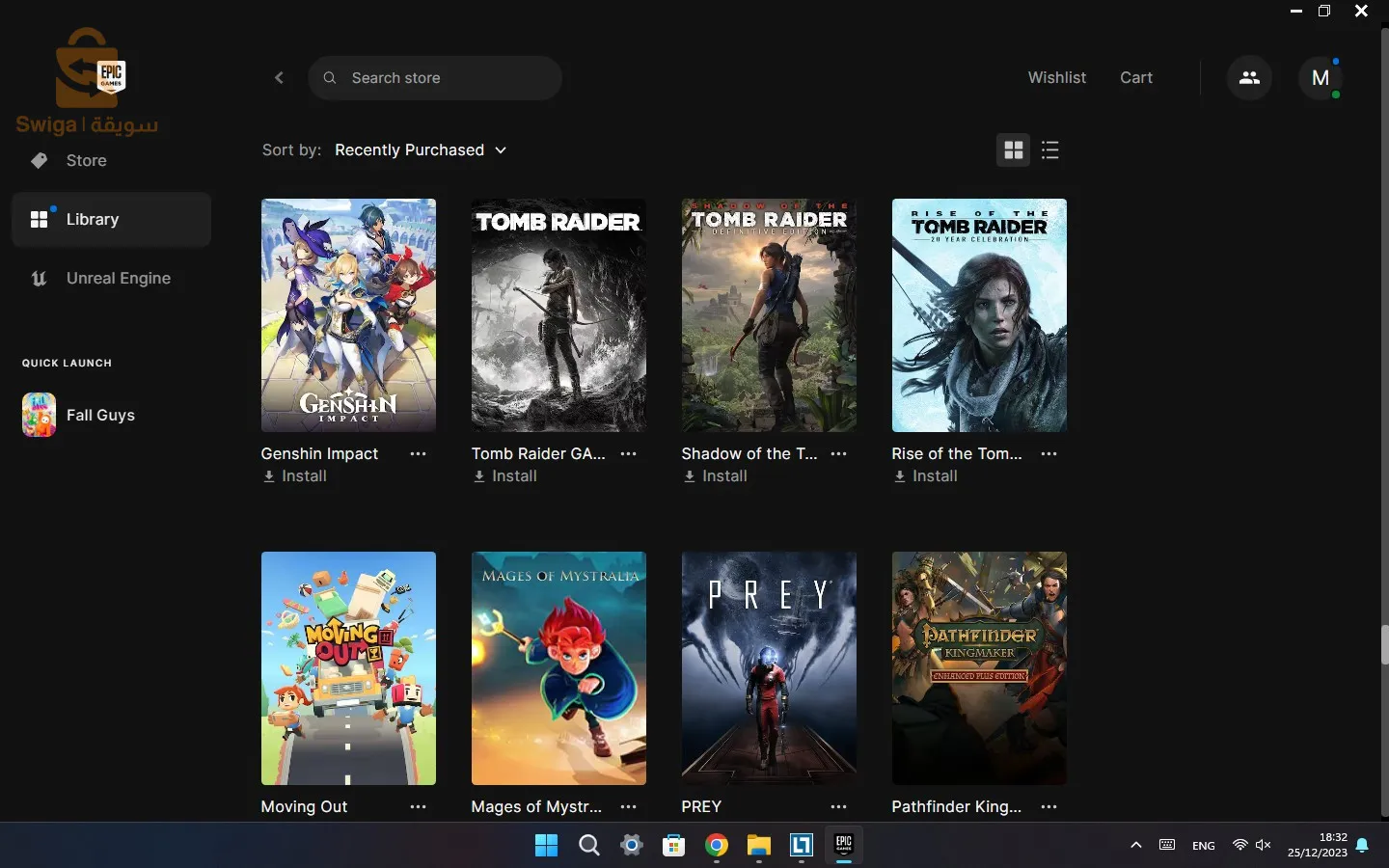Show hidden icons in system tray
The image size is (1389, 868).
coord(1136,846)
